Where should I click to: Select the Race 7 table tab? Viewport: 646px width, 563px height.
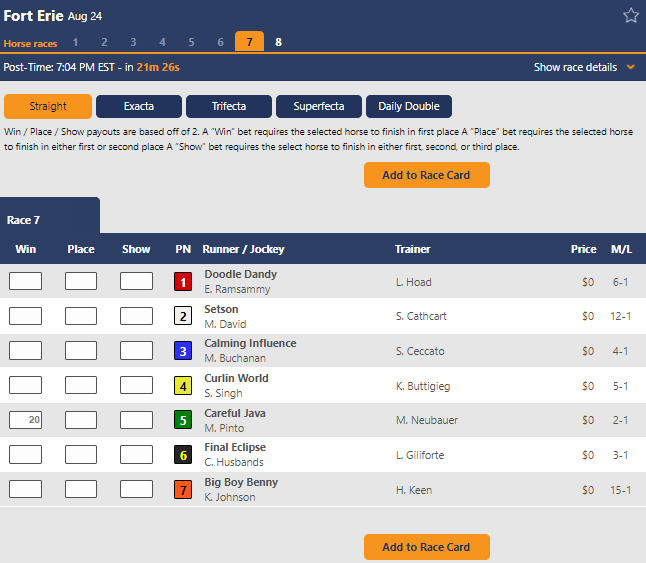click(x=50, y=216)
